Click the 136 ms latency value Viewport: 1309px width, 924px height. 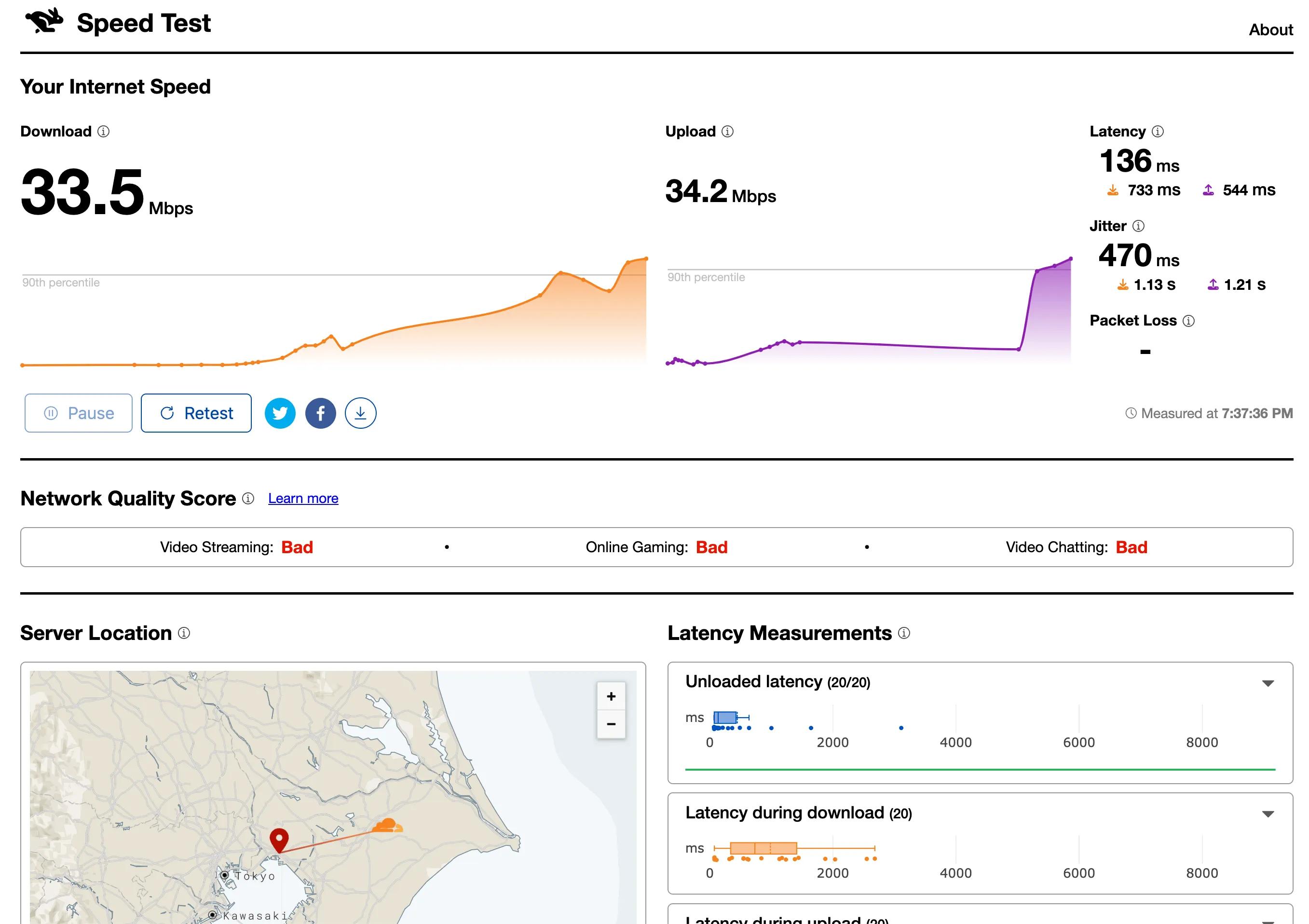pyautogui.click(x=1139, y=161)
